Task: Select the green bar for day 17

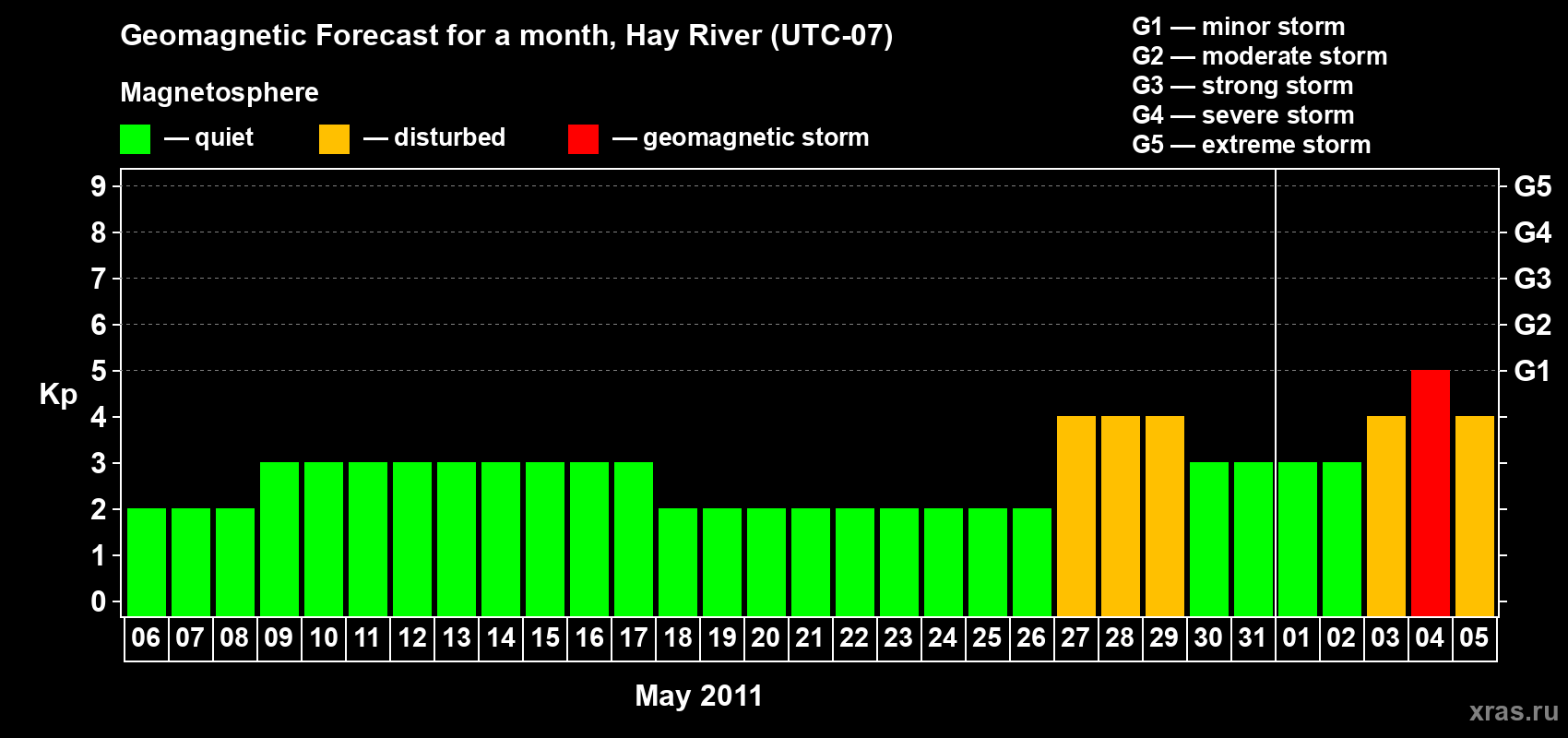Action: (x=633, y=540)
